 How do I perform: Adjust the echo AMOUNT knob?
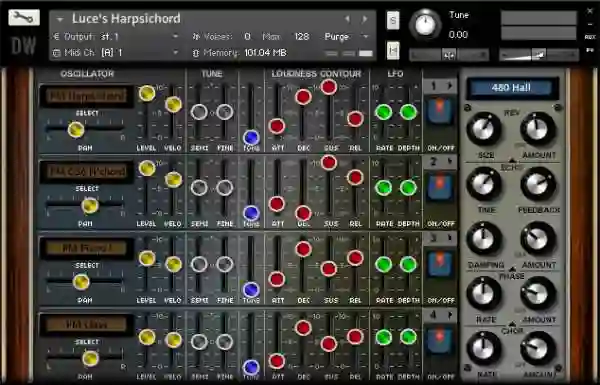point(538,239)
